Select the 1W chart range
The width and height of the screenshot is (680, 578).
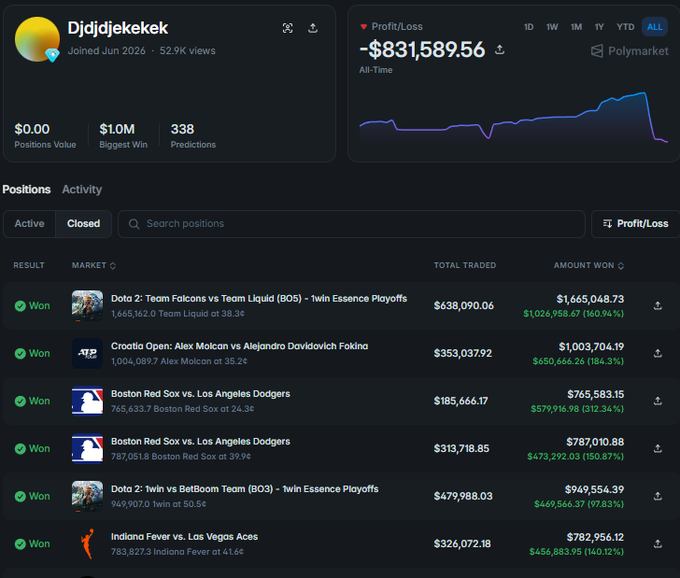click(552, 27)
